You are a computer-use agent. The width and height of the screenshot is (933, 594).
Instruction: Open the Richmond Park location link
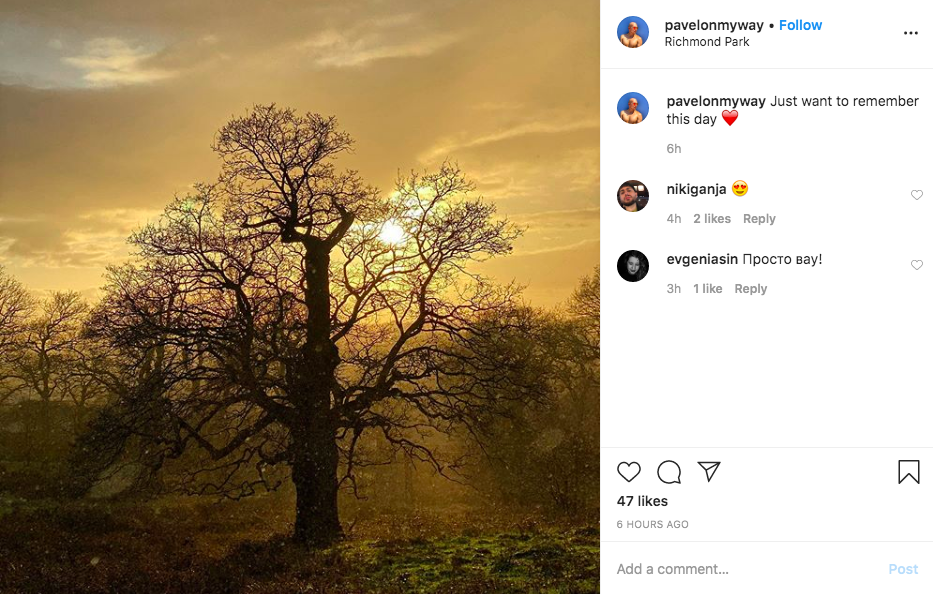tap(707, 42)
